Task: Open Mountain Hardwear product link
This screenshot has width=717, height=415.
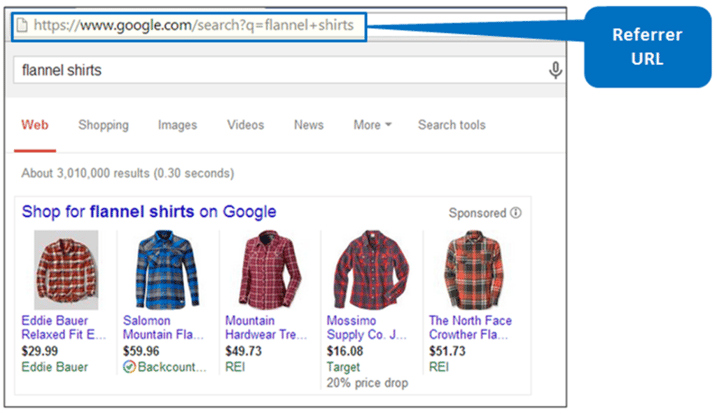Action: [x=266, y=328]
